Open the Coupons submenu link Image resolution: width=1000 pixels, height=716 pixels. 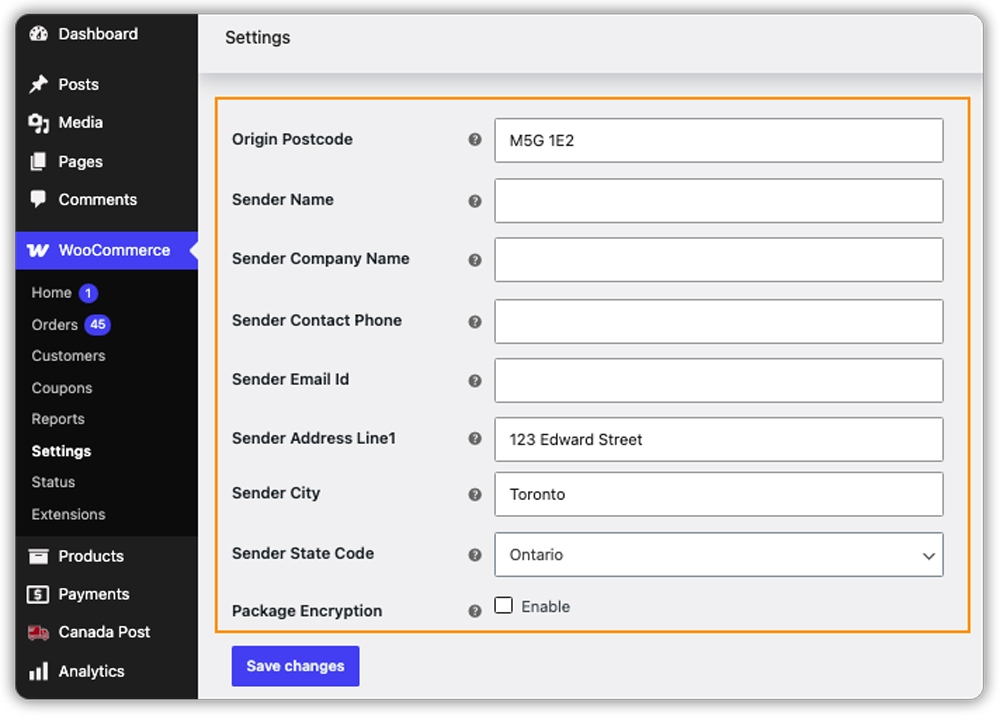[x=62, y=388]
